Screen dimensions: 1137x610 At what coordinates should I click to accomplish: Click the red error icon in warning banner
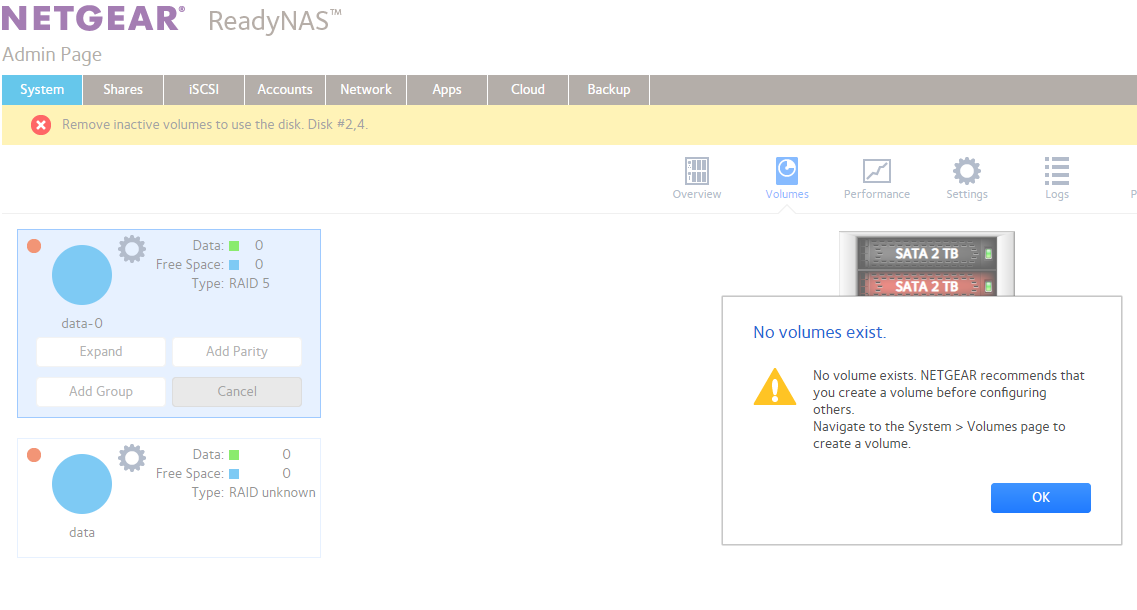[x=40, y=125]
